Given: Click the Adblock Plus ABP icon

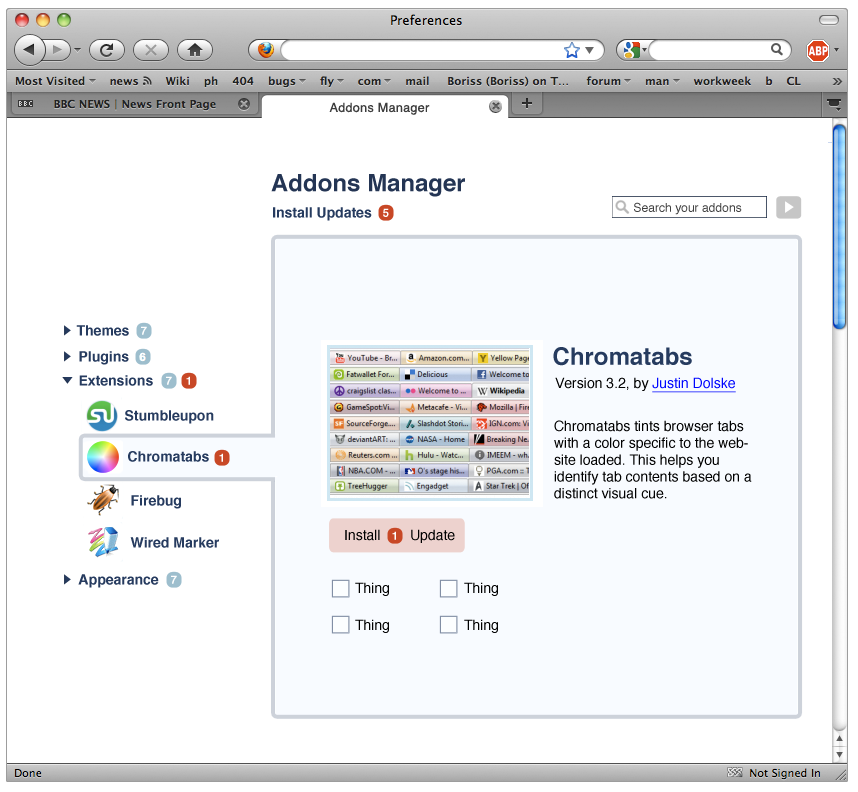Looking at the screenshot, I should point(818,51).
